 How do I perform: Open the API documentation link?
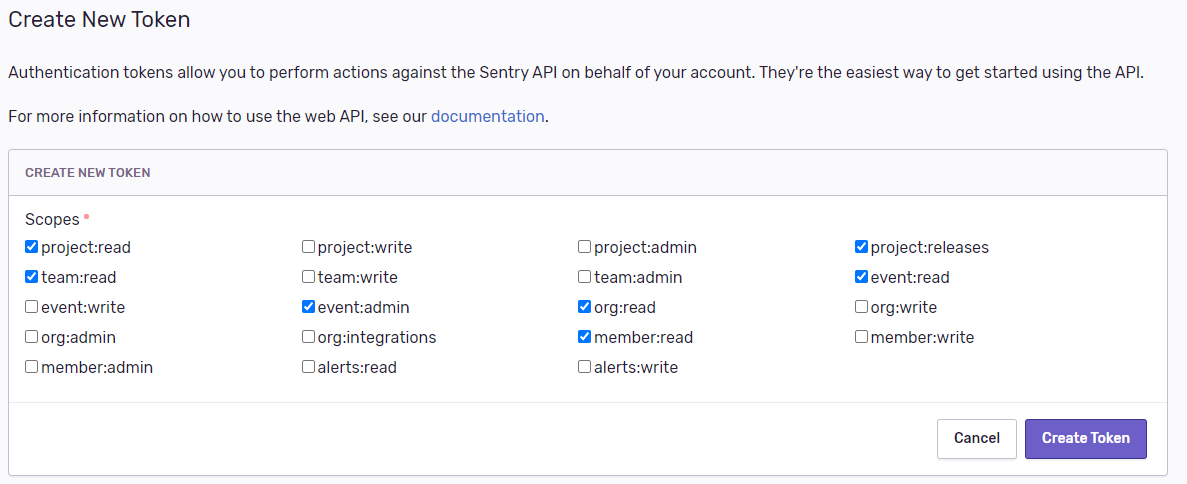[487, 116]
